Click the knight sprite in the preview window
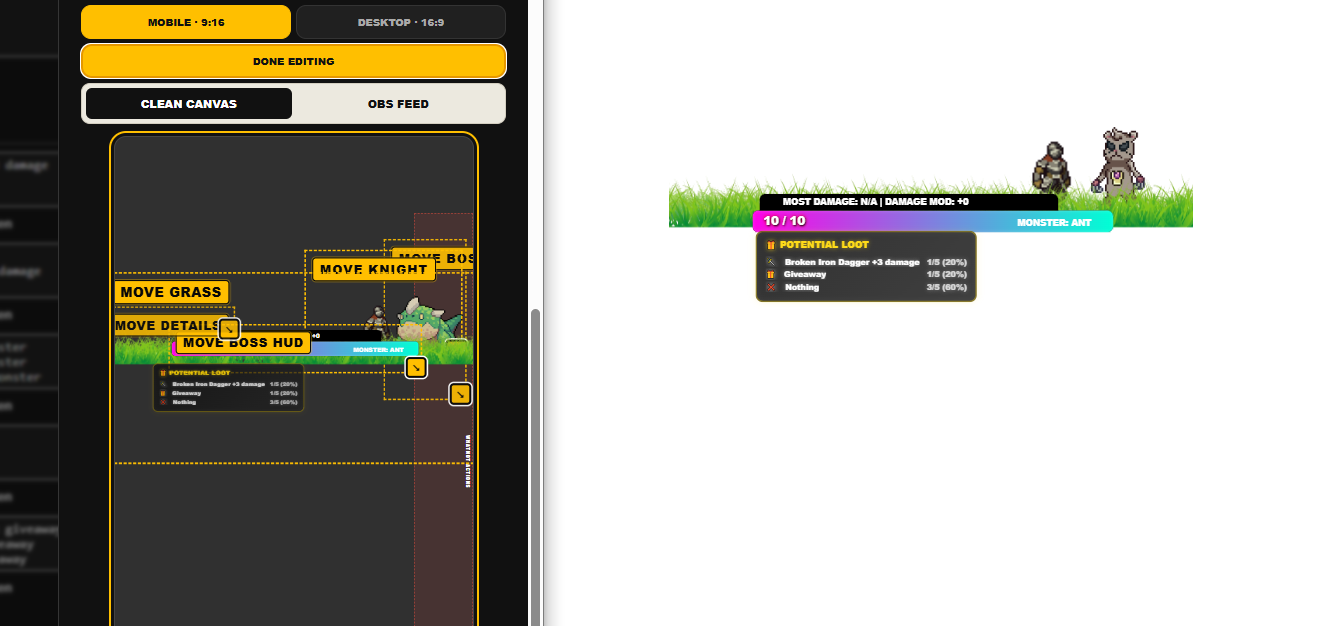Screen dimensions: 1341x626 [x=1051, y=167]
